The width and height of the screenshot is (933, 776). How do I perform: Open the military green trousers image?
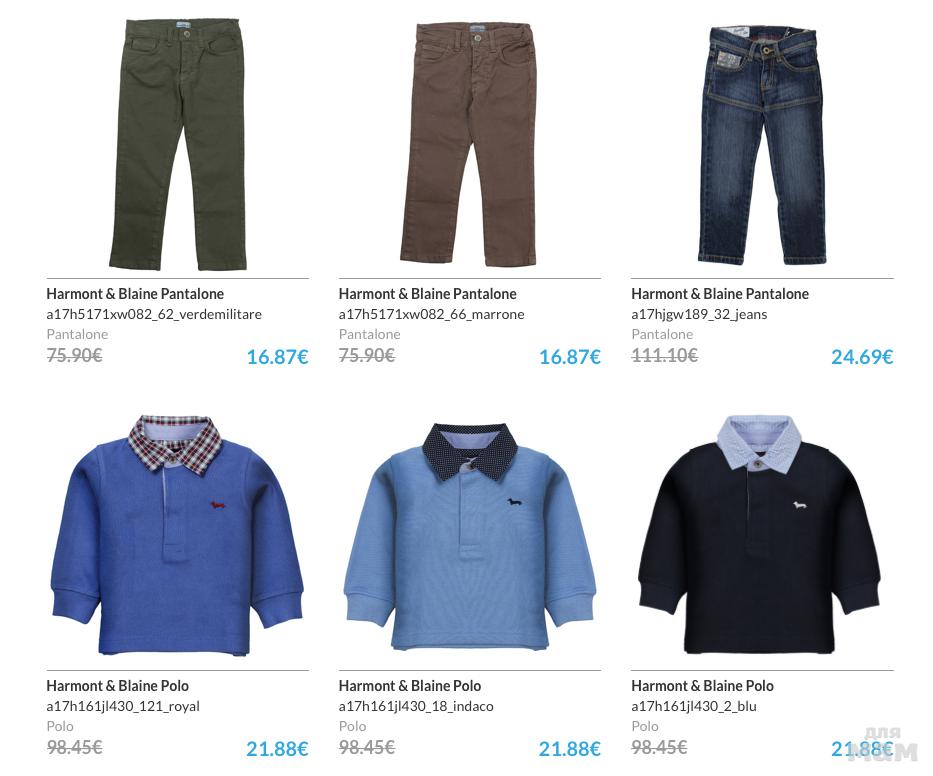point(177,144)
